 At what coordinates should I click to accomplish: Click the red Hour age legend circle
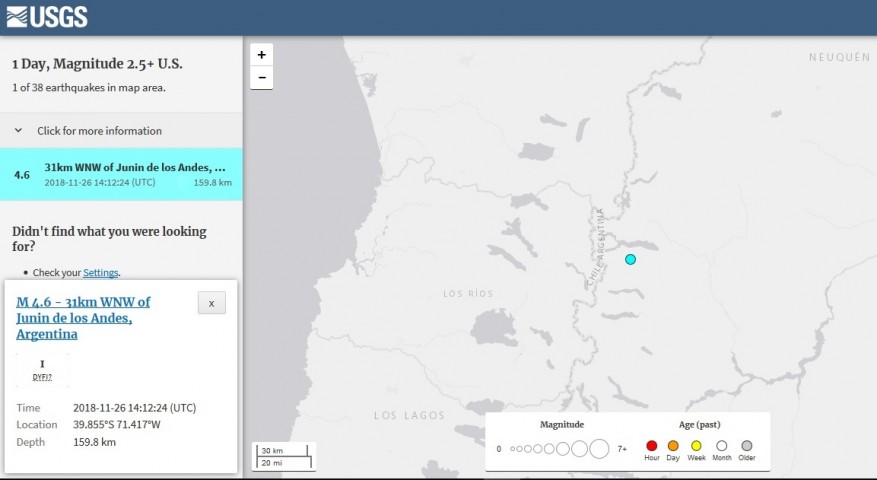coord(652,446)
